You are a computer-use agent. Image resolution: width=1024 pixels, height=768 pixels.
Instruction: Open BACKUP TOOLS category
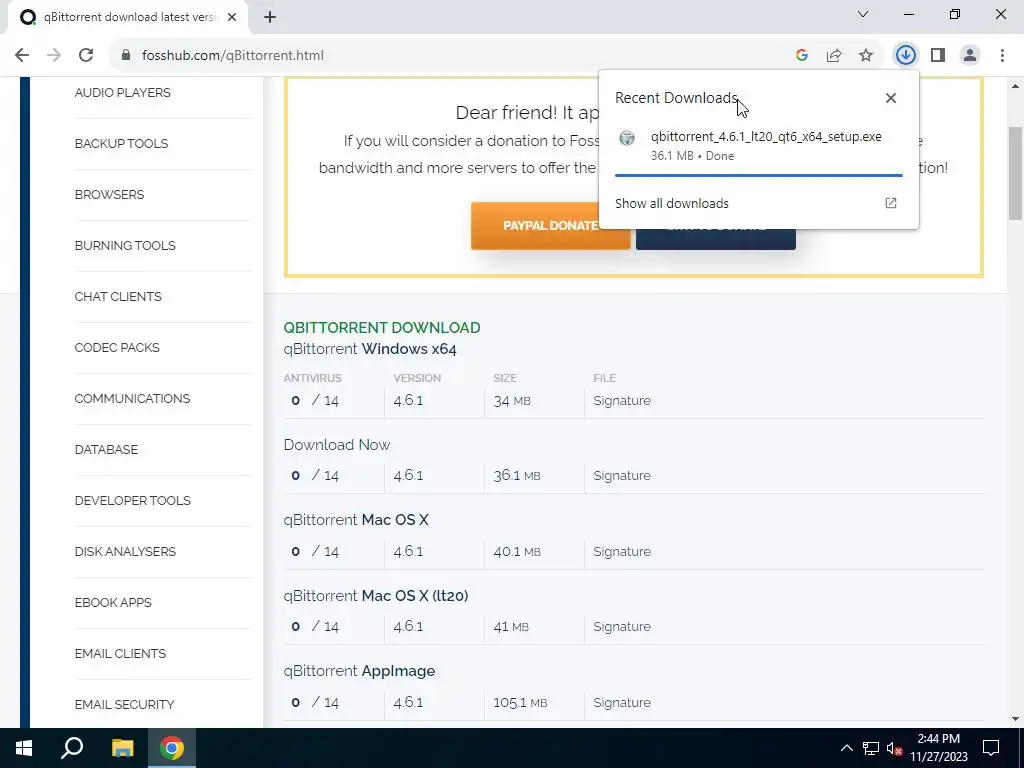coord(121,144)
